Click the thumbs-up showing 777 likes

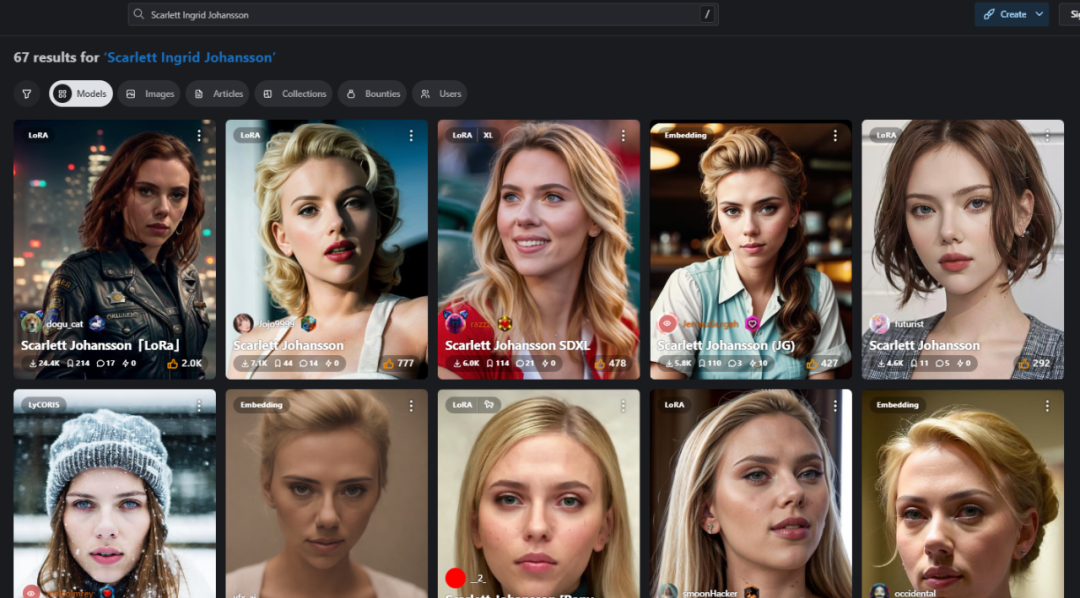point(389,363)
